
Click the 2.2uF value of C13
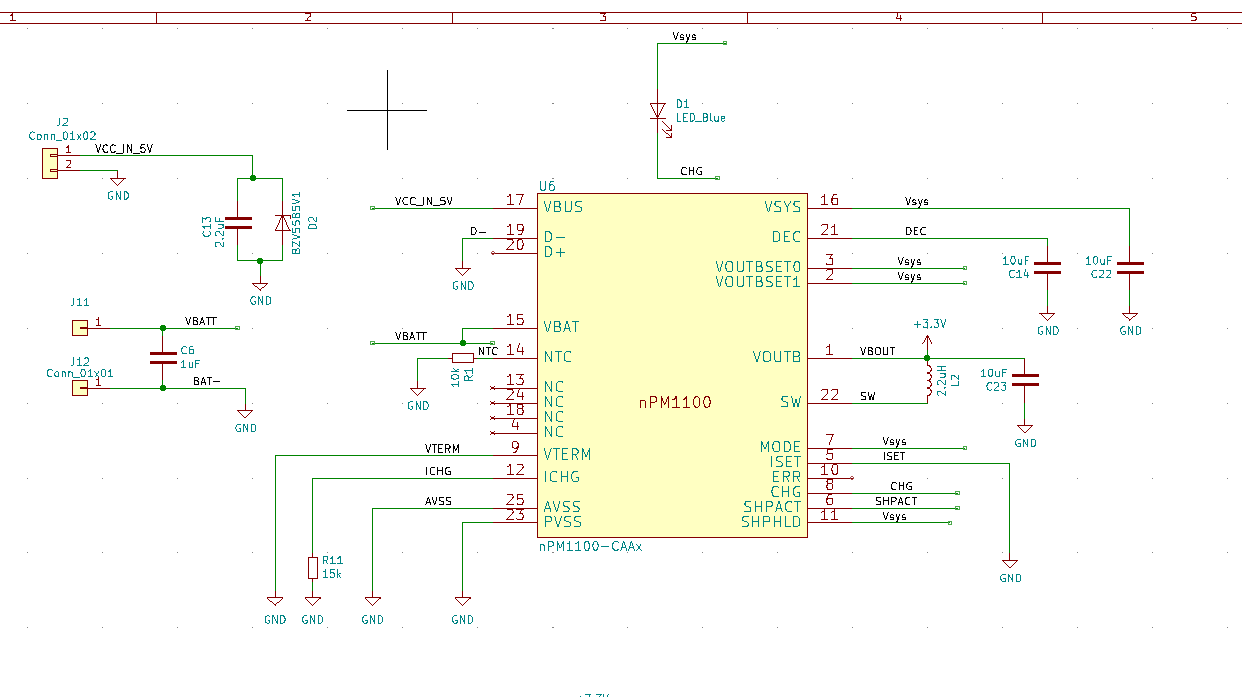[x=220, y=232]
